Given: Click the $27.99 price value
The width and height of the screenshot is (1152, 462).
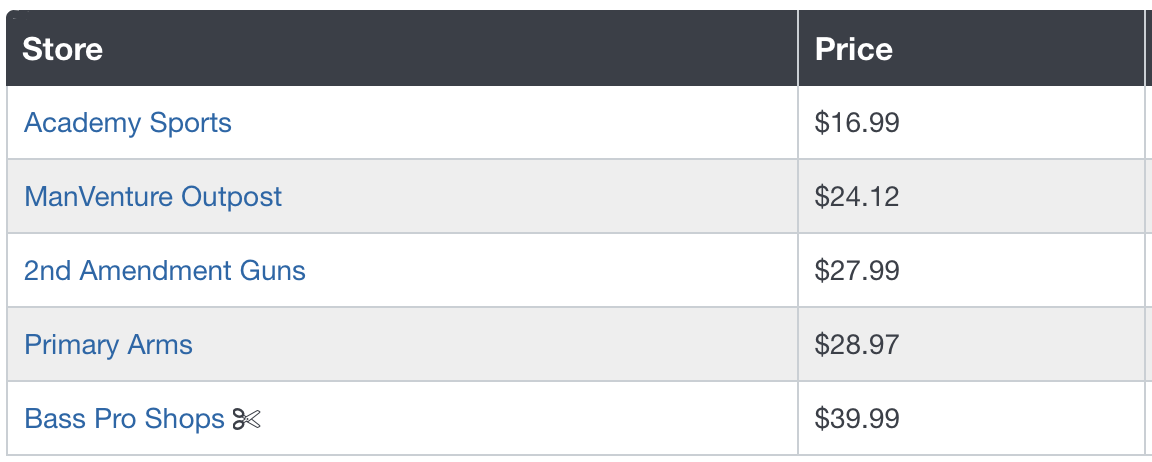Looking at the screenshot, I should point(857,270).
